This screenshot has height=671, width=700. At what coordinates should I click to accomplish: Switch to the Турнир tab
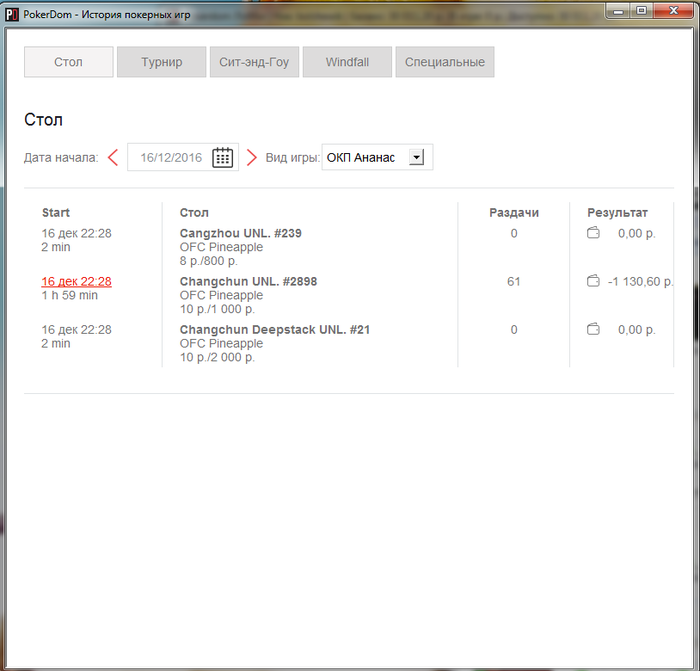162,62
